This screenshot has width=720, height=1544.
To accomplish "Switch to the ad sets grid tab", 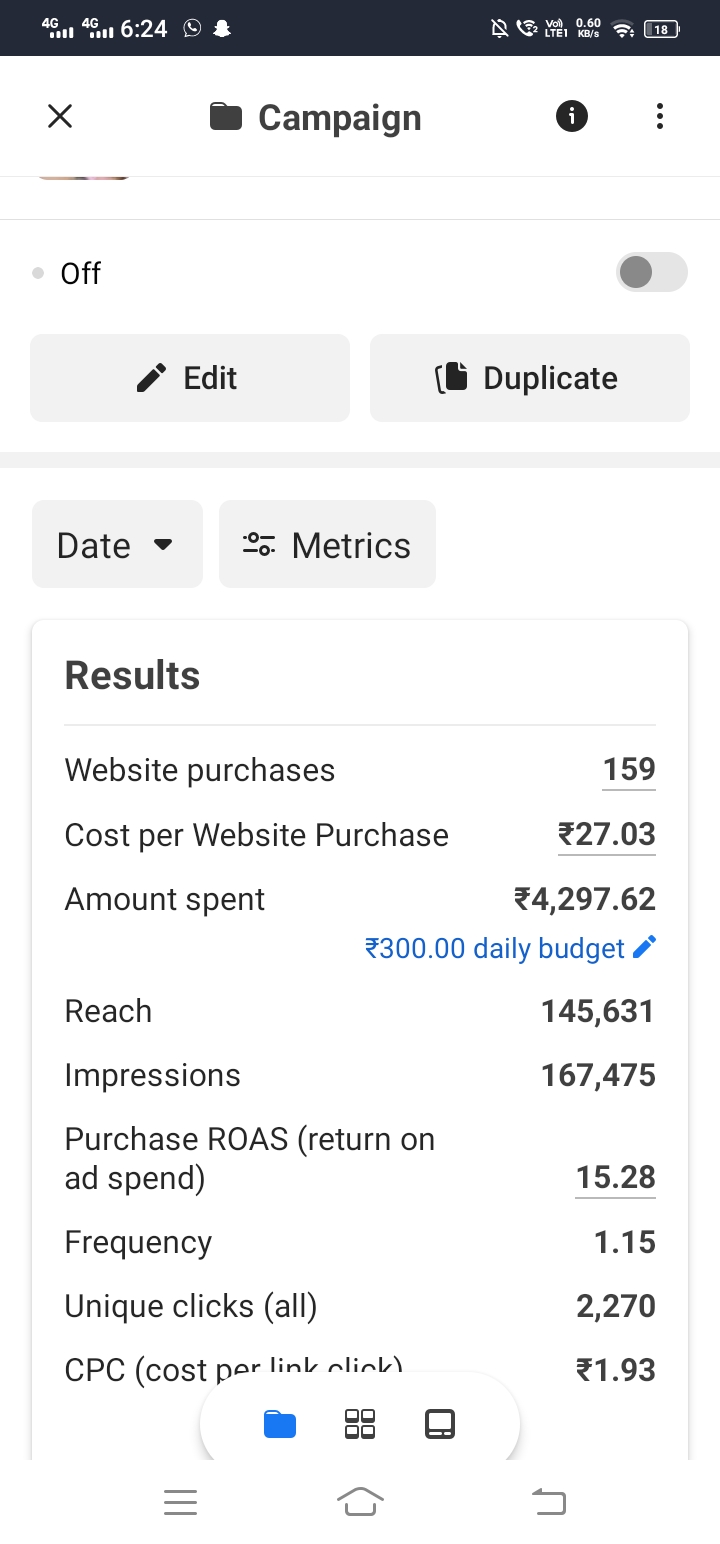I will (x=360, y=1424).
